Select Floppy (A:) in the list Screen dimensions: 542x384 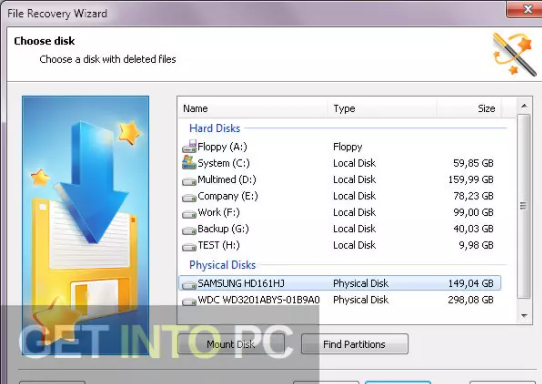(x=340, y=147)
